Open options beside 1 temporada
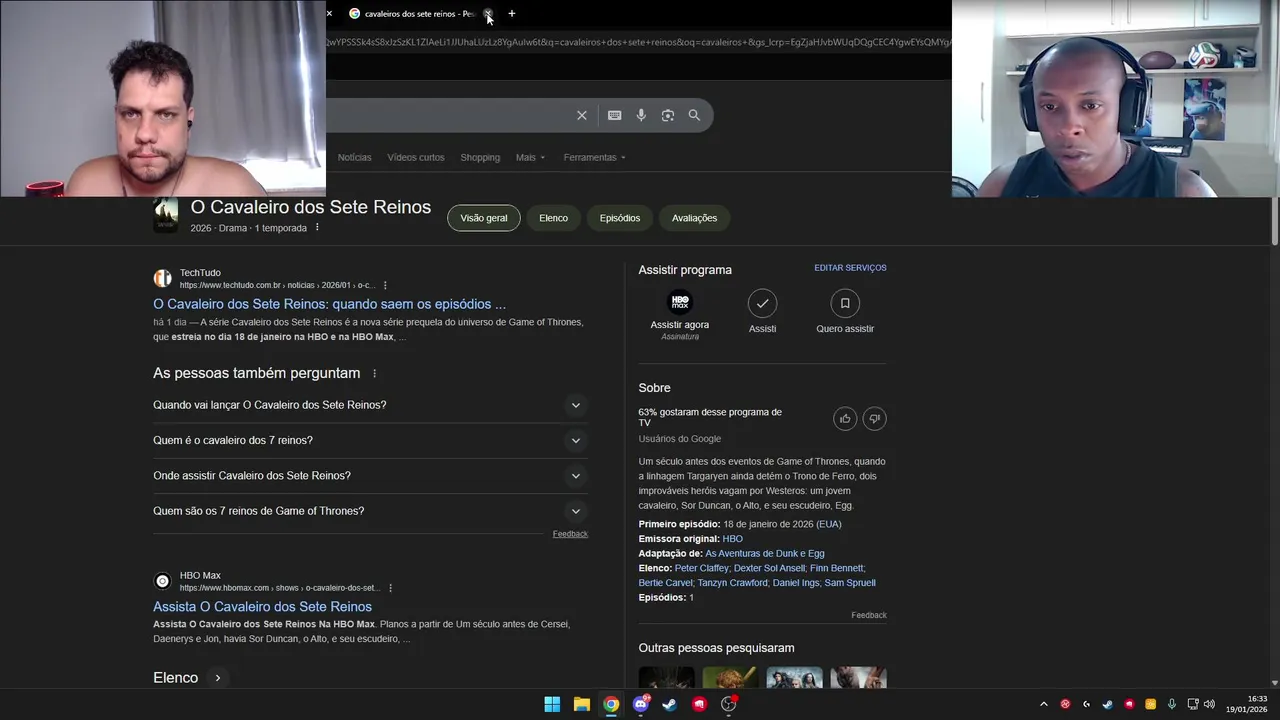This screenshot has width=1280, height=720. click(x=317, y=228)
